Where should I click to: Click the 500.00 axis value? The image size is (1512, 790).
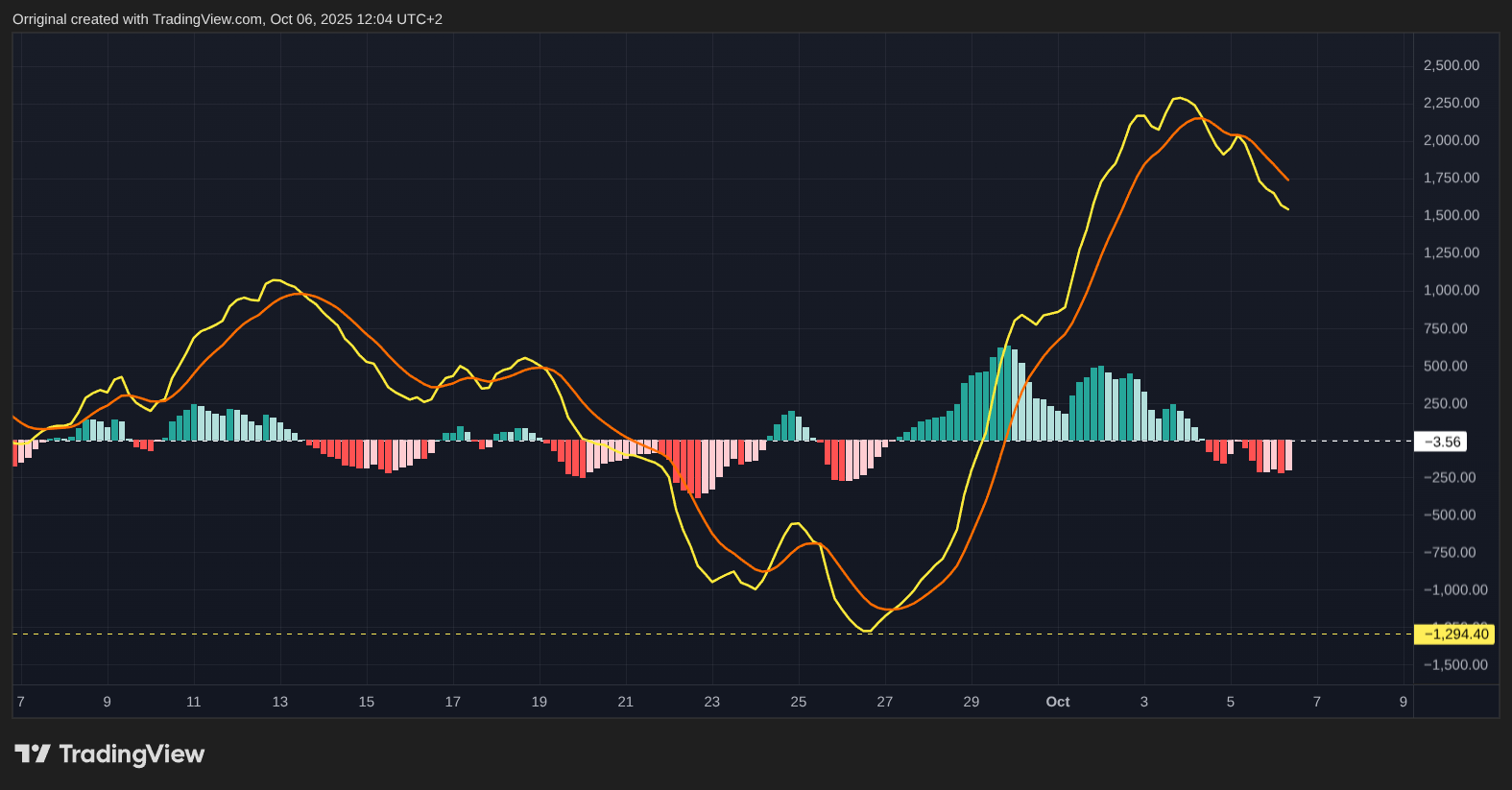point(1446,366)
